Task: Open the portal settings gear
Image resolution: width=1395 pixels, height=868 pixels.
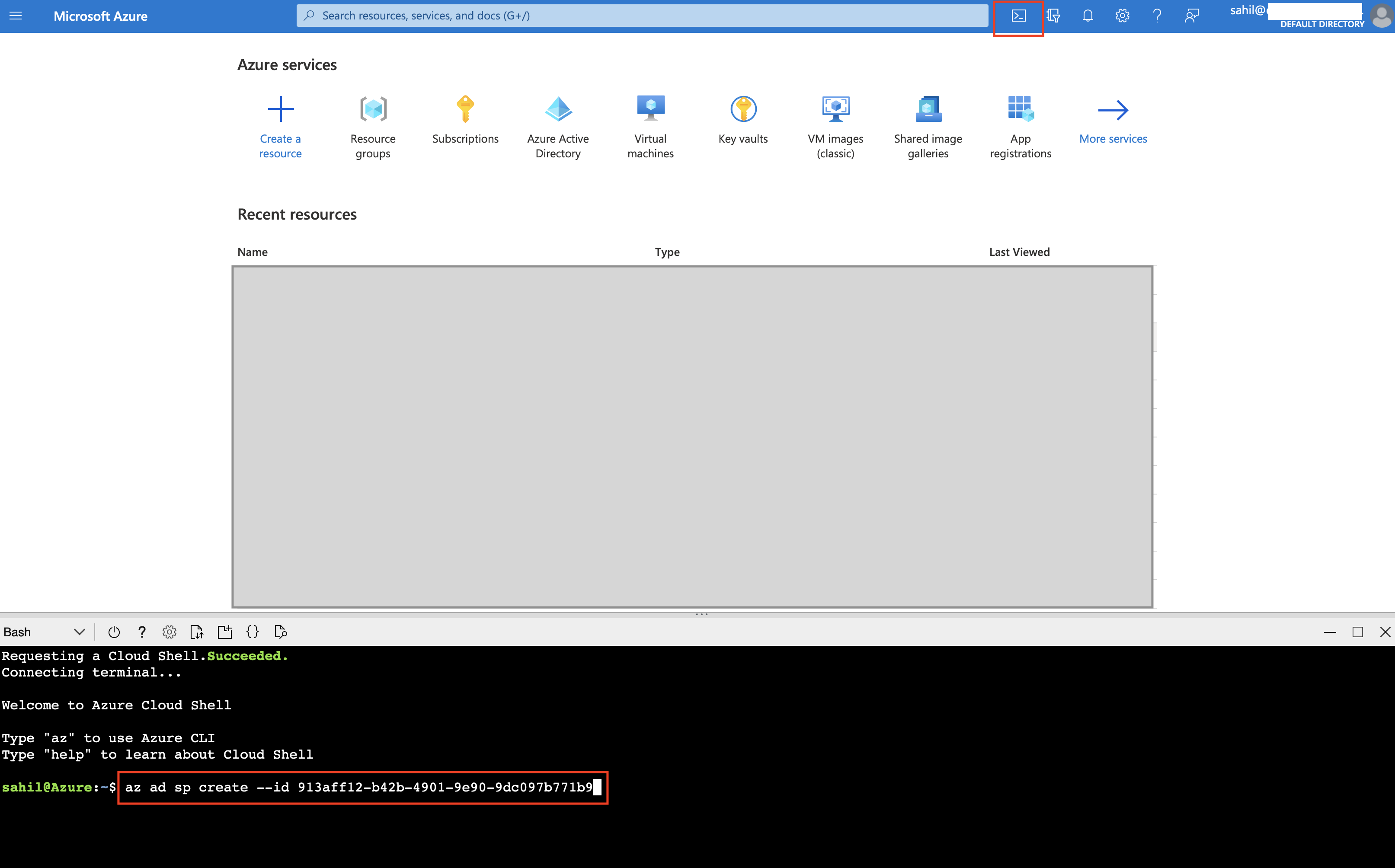Action: pyautogui.click(x=1122, y=16)
